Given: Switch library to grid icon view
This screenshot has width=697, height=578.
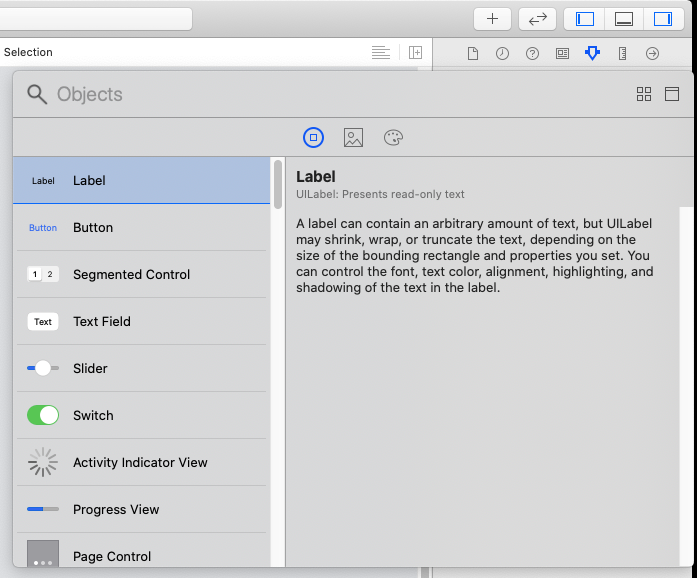Looking at the screenshot, I should pyautogui.click(x=644, y=94).
